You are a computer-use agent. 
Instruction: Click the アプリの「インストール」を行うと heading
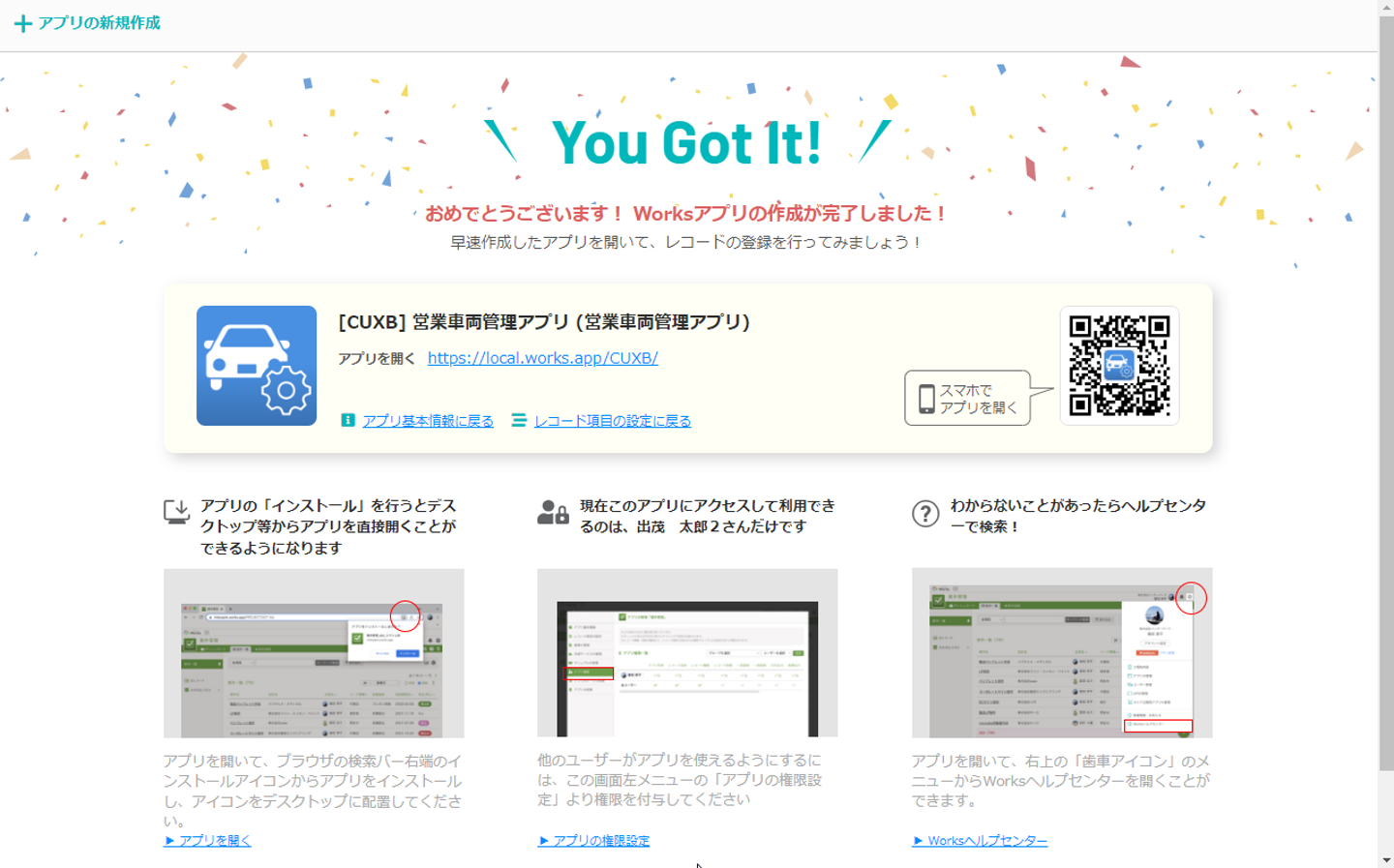(328, 526)
